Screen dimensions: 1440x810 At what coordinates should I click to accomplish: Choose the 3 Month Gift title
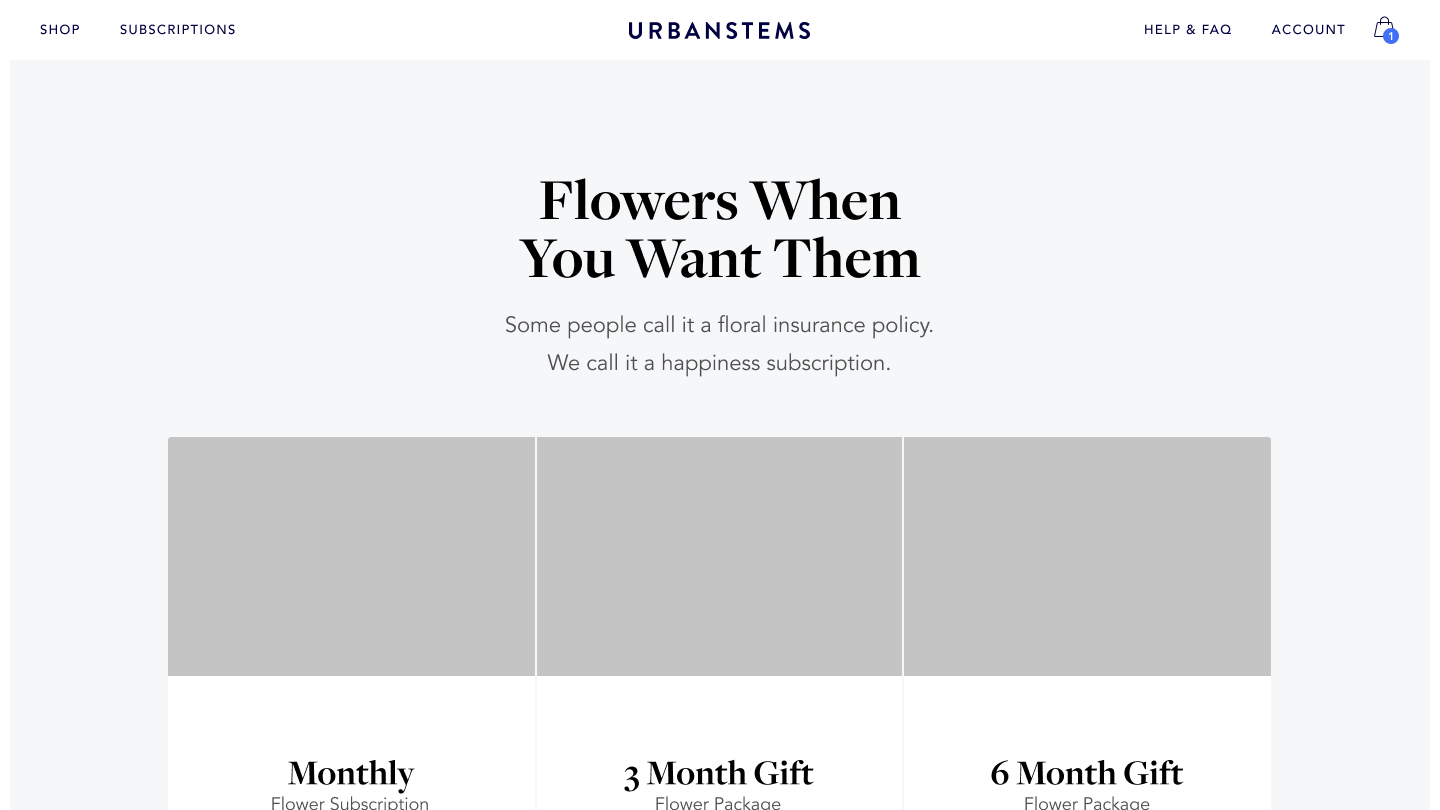[719, 773]
